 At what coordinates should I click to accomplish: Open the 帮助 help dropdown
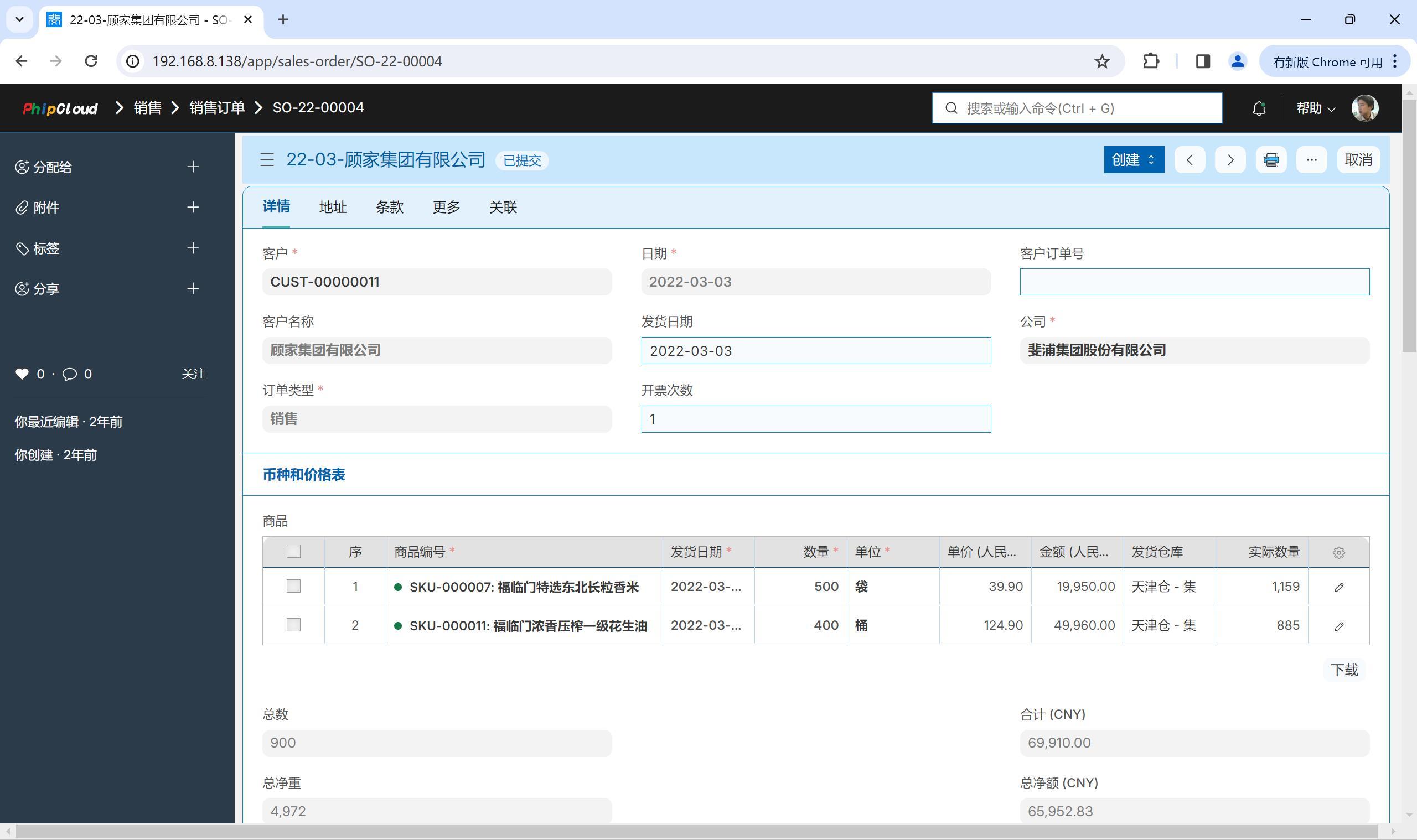pos(1316,108)
